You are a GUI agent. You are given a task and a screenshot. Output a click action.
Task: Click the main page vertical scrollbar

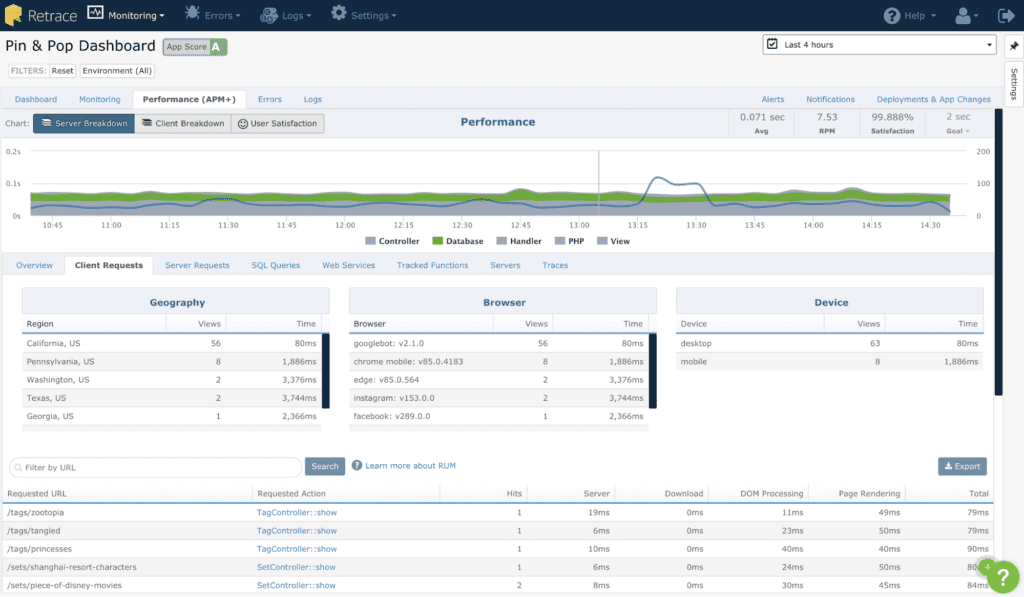pyautogui.click(x=999, y=252)
